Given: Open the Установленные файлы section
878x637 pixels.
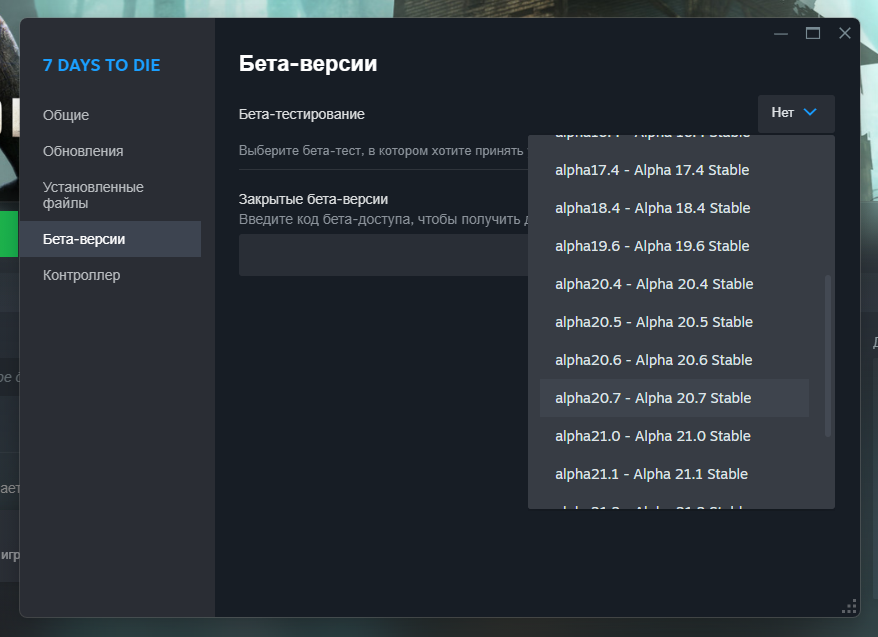Looking at the screenshot, I should [110, 195].
